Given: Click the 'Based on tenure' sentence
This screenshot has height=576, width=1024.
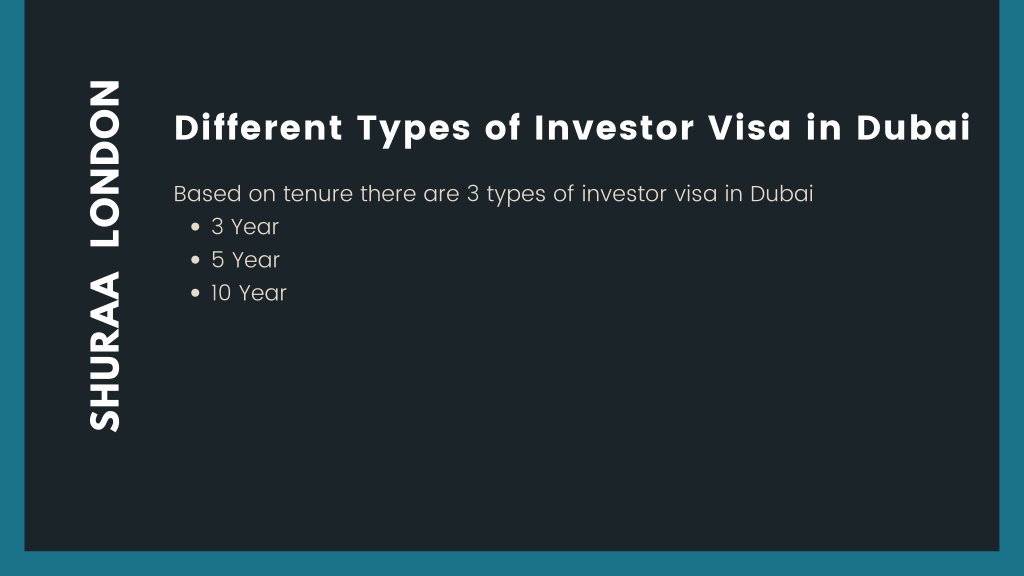Looking at the screenshot, I should pos(493,194).
